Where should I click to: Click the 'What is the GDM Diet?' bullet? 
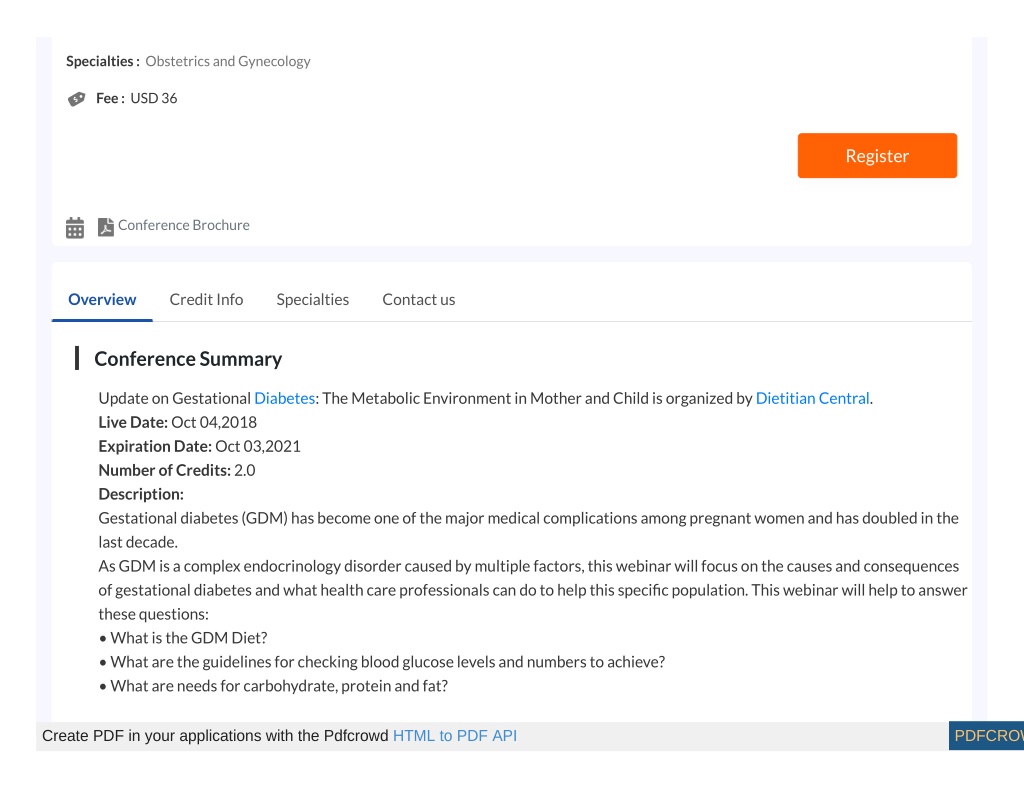(x=183, y=638)
